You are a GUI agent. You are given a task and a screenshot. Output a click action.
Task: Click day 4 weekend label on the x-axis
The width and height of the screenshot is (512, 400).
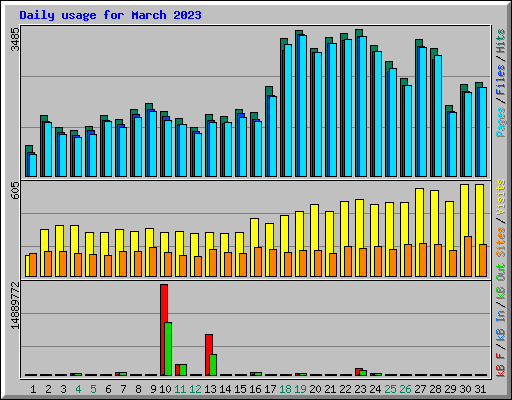coord(78,389)
